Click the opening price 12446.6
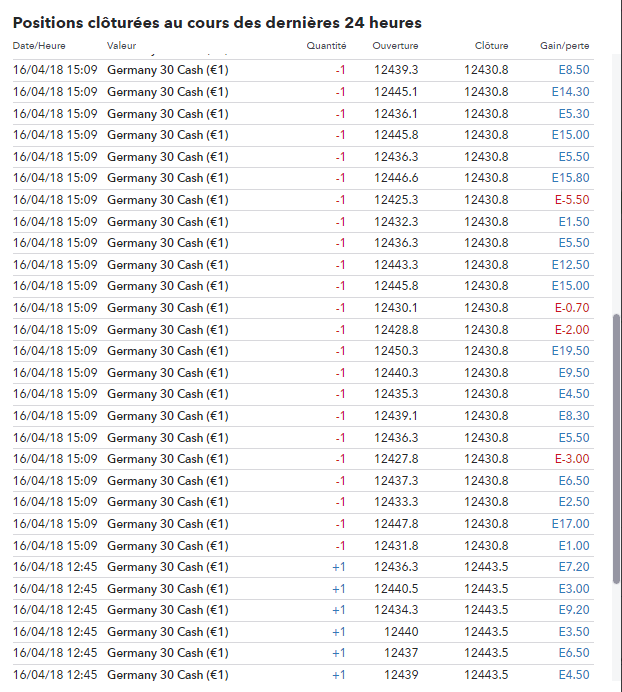 click(x=396, y=178)
